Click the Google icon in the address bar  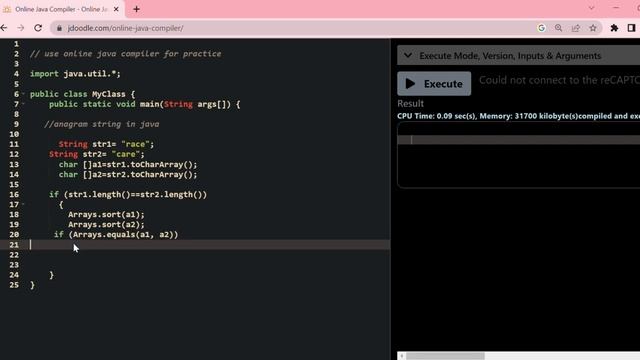click(x=542, y=28)
